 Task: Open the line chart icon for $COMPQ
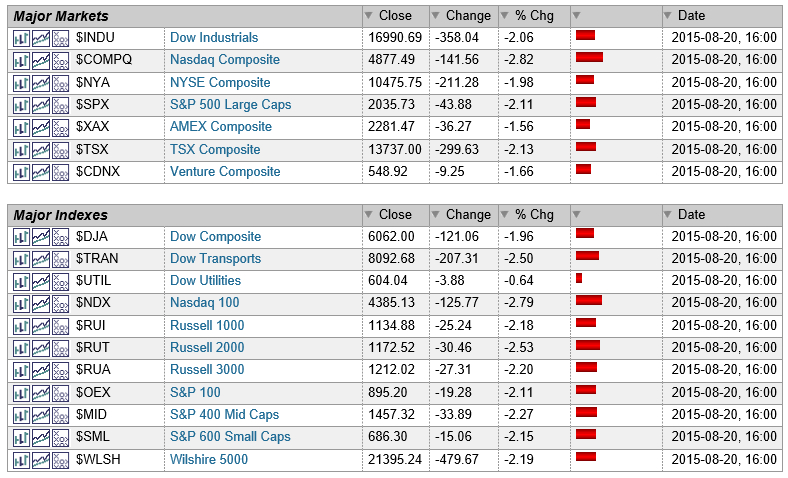coord(41,60)
